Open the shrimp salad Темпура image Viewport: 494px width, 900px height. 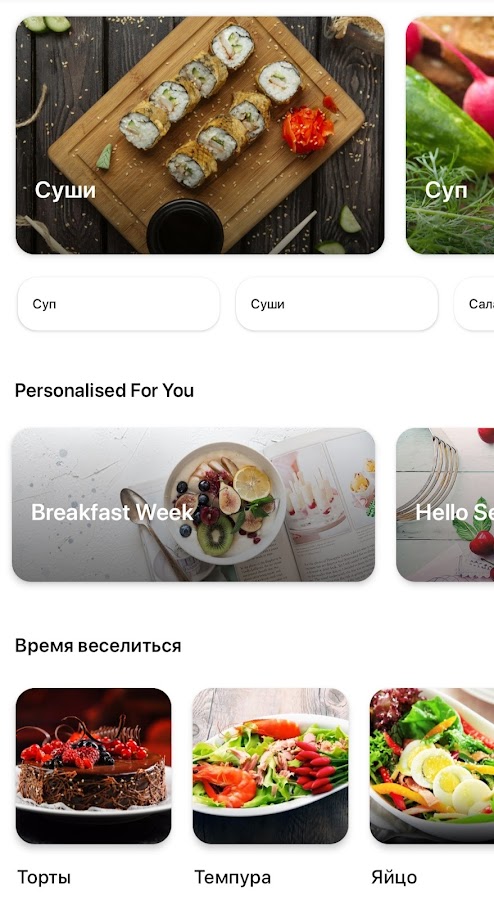pos(270,766)
